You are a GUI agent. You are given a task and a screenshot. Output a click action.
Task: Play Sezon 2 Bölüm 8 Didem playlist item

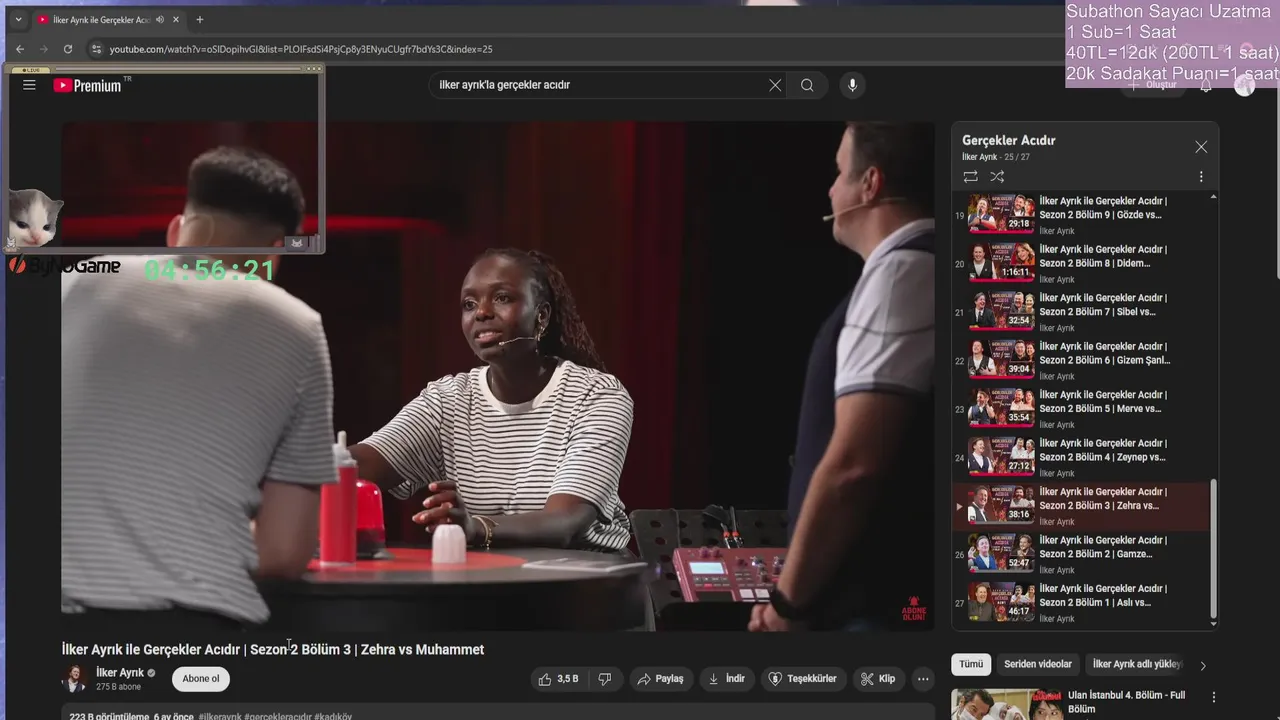[x=1082, y=264]
